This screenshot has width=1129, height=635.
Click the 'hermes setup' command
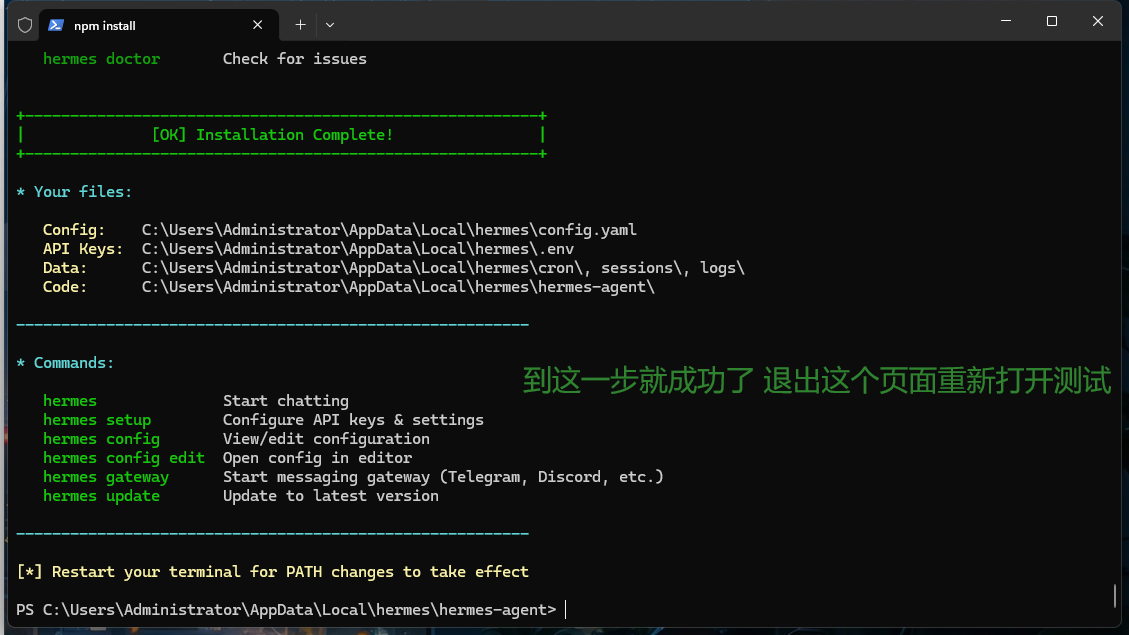(97, 420)
